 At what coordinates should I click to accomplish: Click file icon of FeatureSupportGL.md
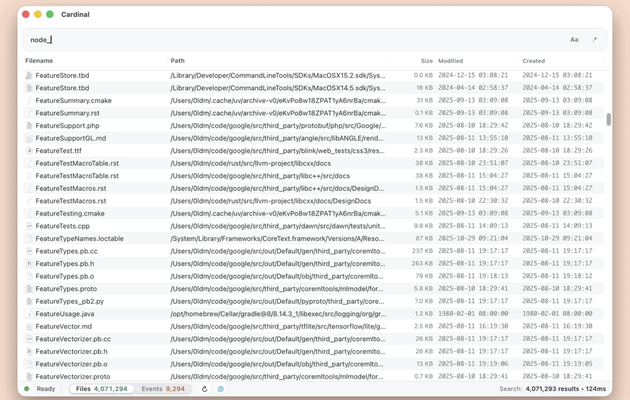pyautogui.click(x=29, y=138)
